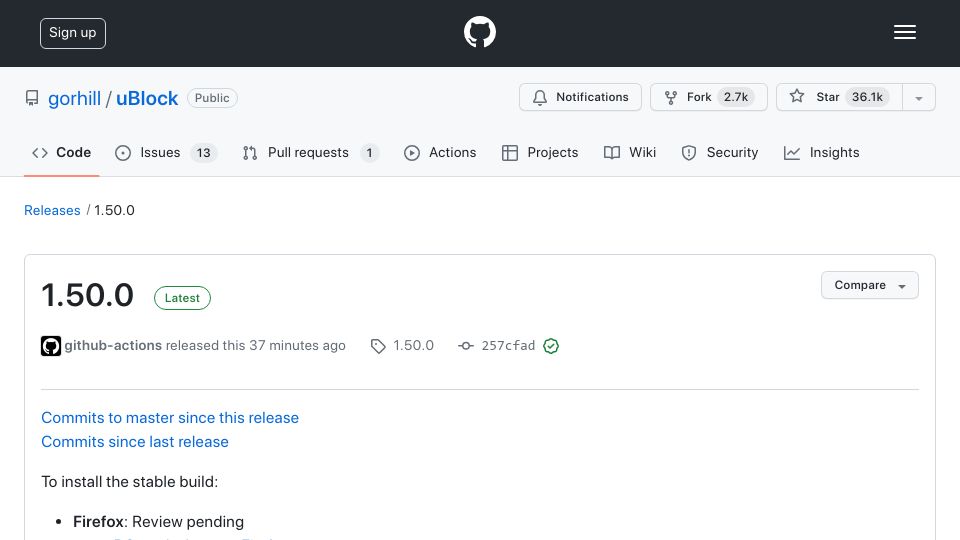
Task: Click 'To install the stable build:' text
Action: click(129, 482)
